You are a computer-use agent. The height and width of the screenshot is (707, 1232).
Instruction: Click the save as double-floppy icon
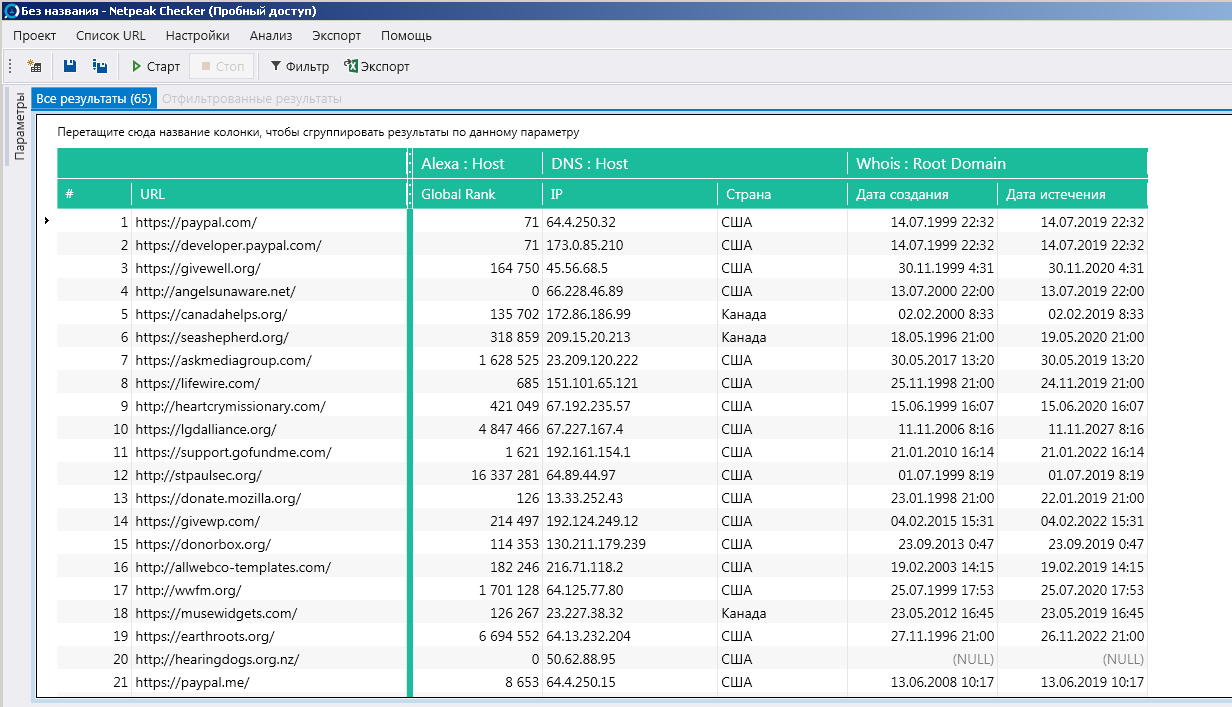[x=100, y=66]
